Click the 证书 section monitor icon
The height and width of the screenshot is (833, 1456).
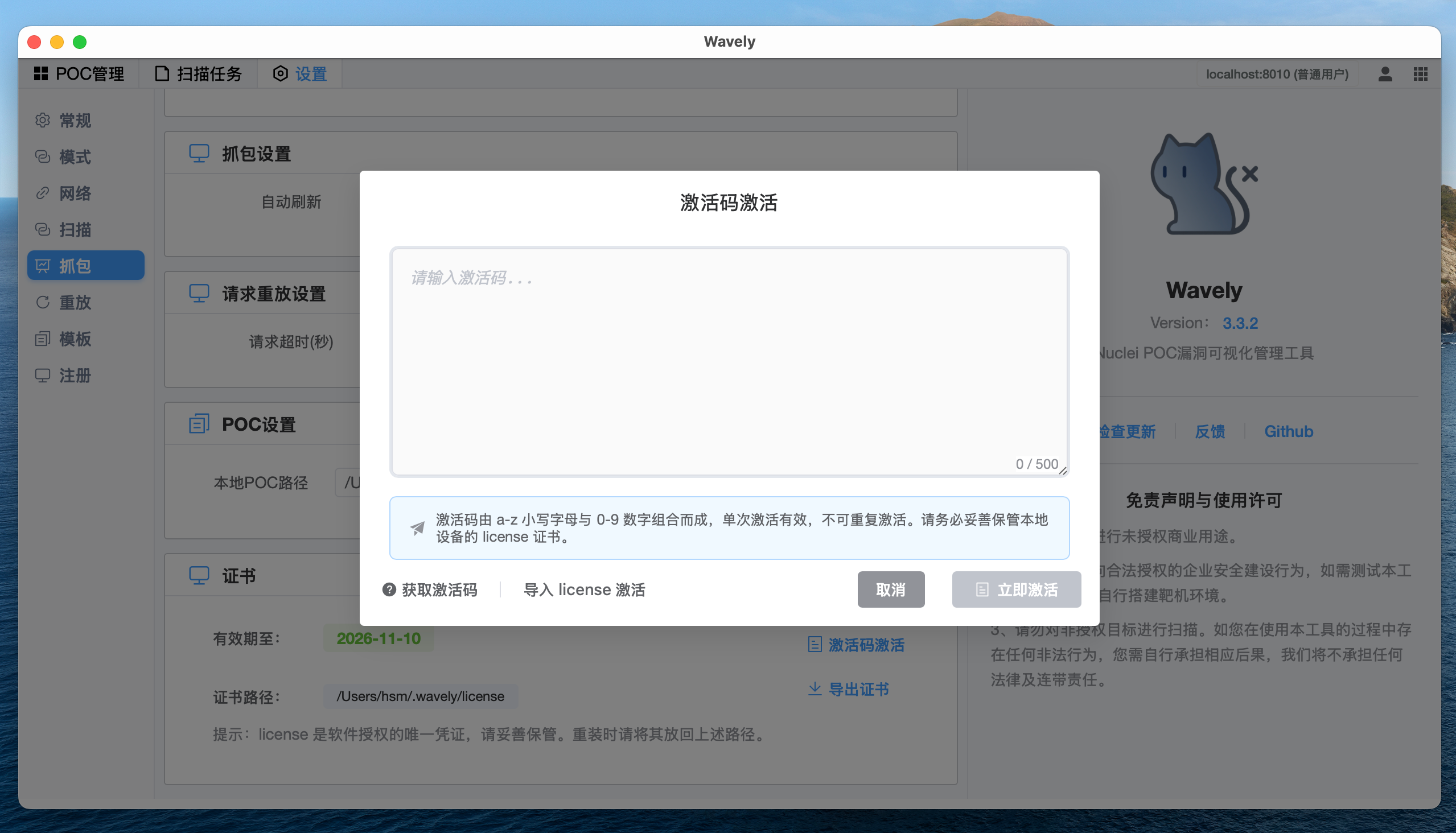(199, 576)
